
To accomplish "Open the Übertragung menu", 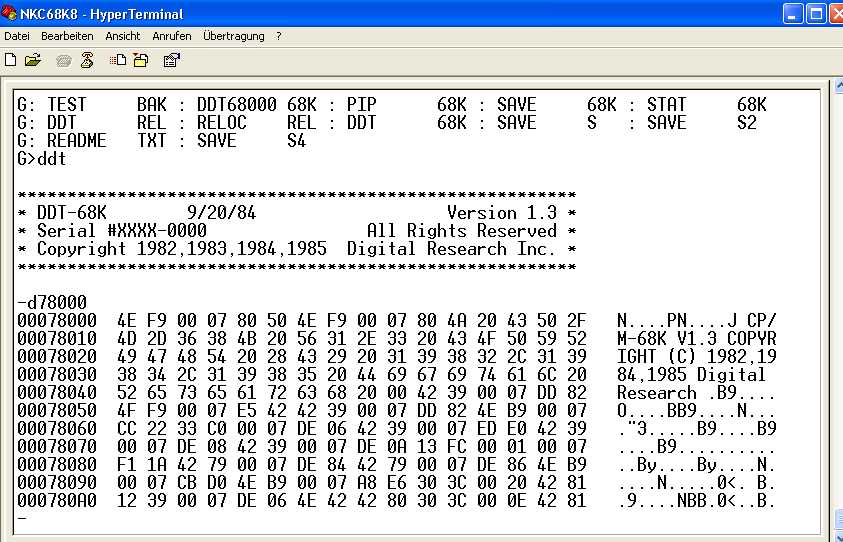I will 234,36.
